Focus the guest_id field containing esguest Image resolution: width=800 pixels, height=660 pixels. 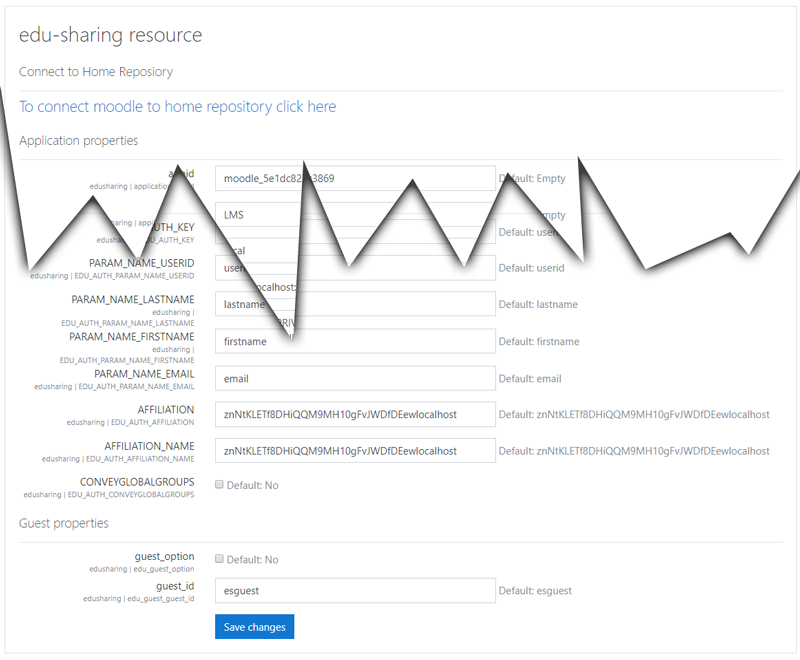pos(355,591)
